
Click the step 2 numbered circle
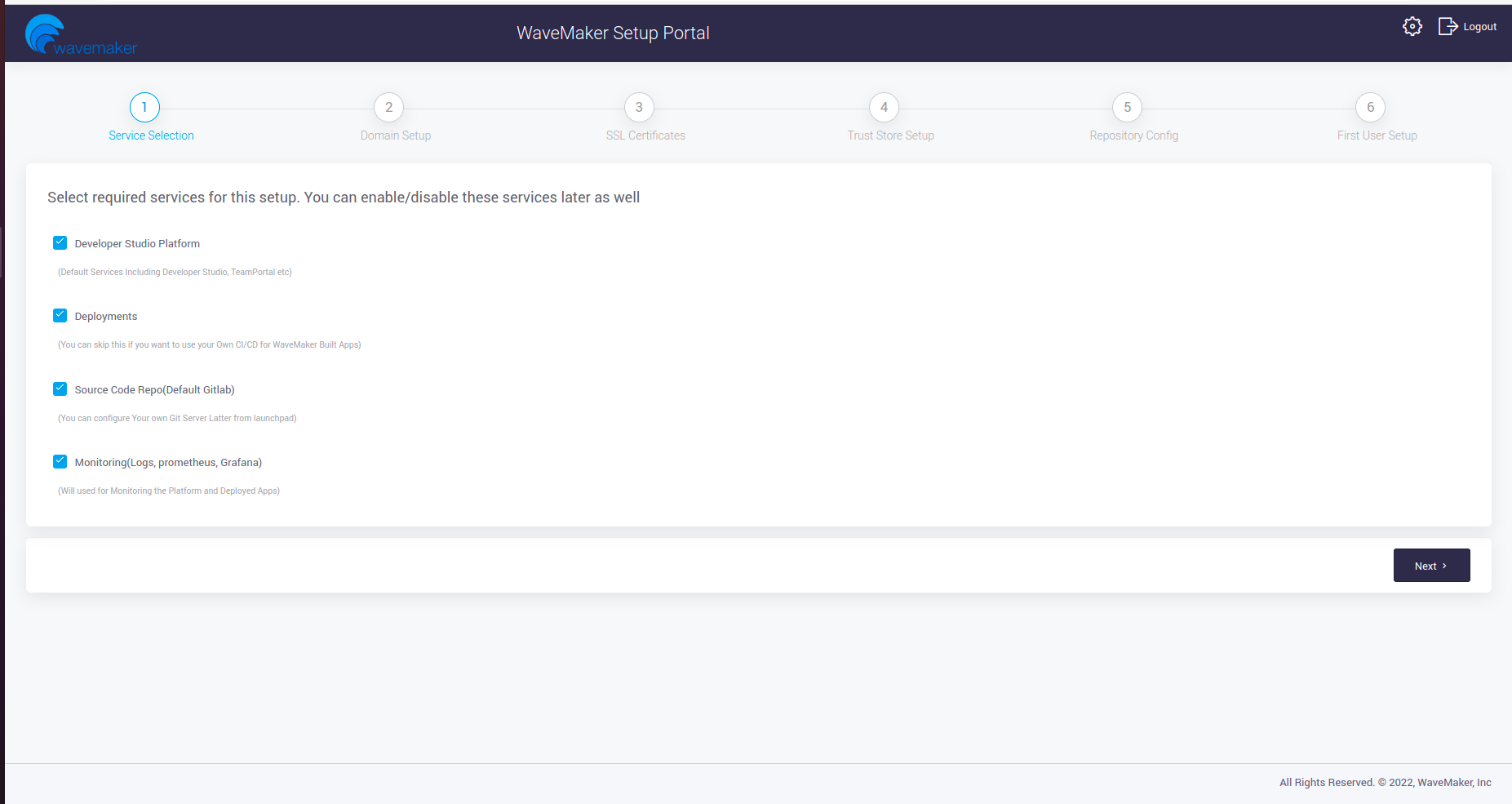pos(388,107)
